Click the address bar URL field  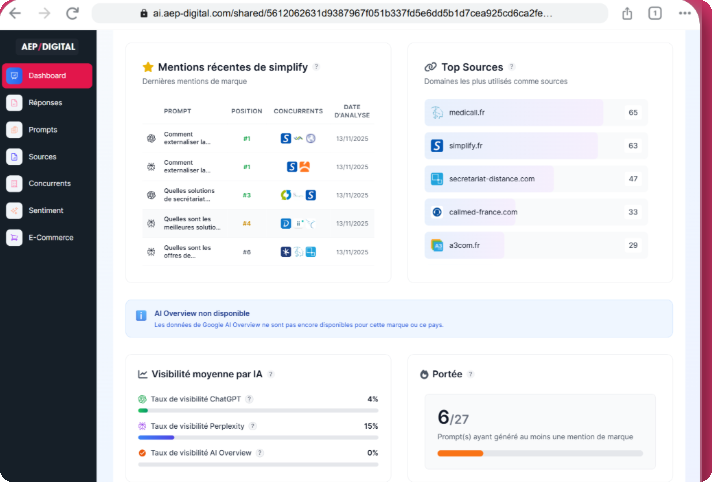click(x=350, y=13)
